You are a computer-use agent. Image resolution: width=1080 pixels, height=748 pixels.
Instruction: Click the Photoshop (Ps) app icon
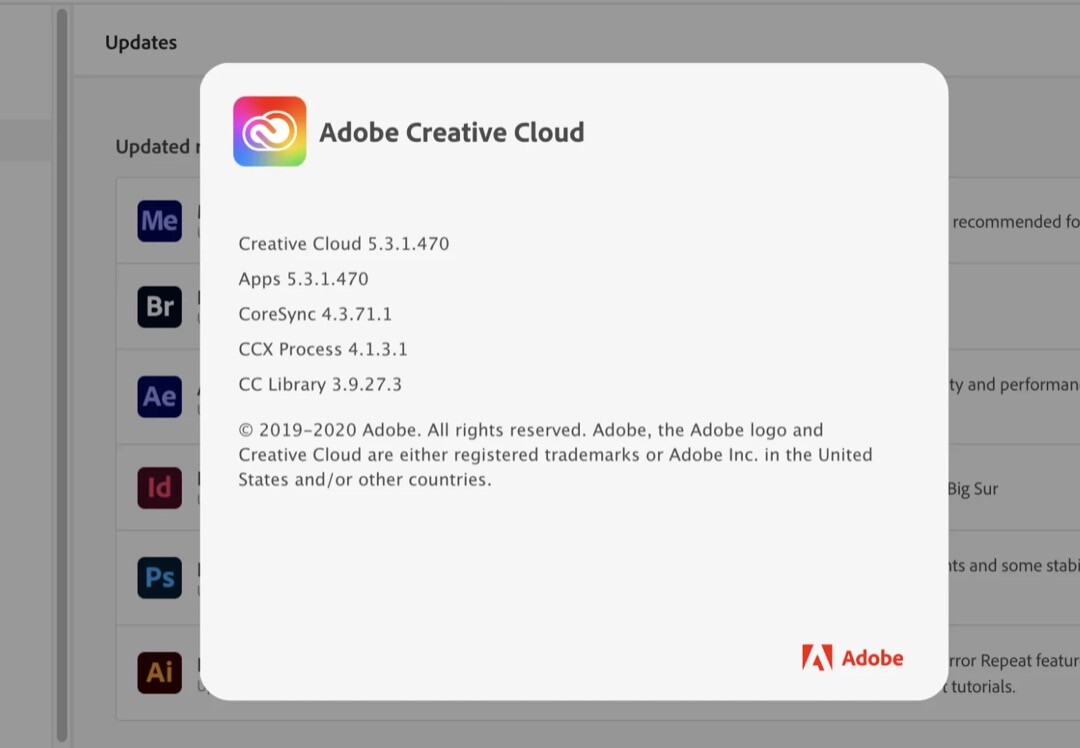point(159,577)
